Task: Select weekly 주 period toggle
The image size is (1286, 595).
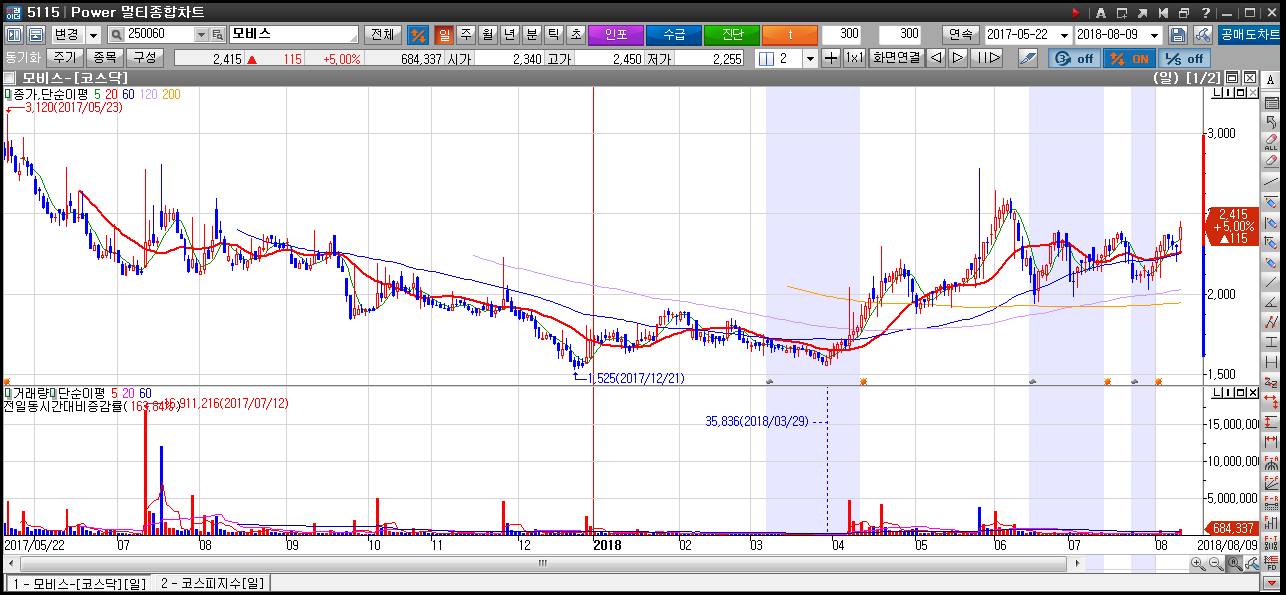Action: coord(466,34)
